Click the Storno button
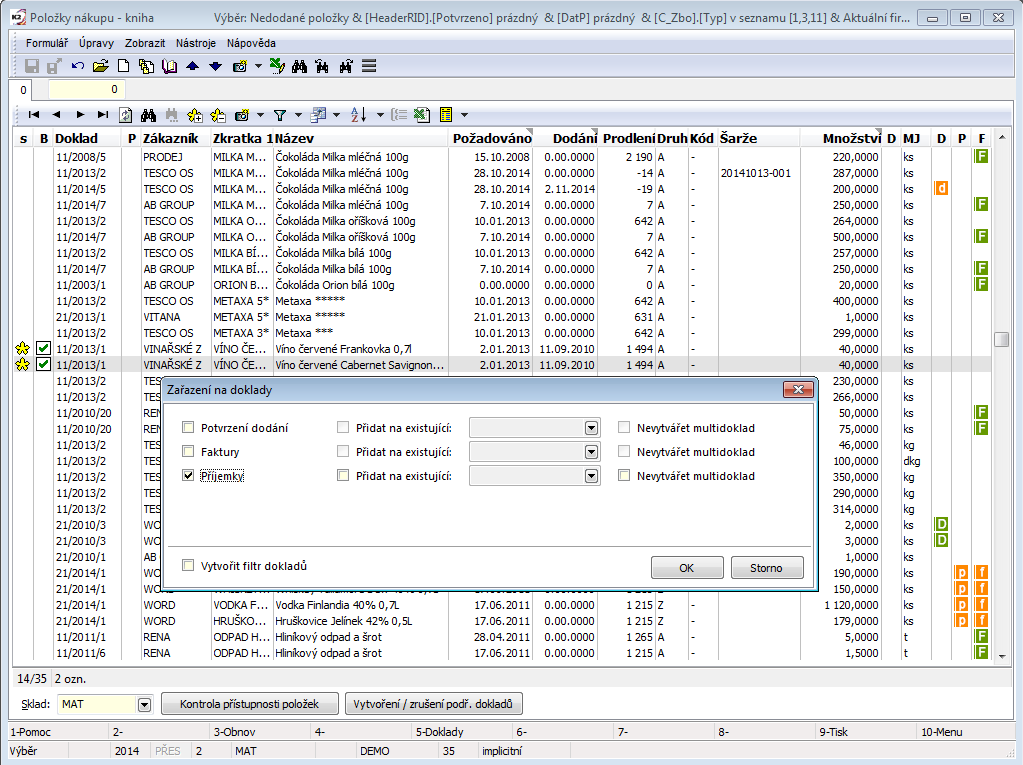 (x=766, y=568)
